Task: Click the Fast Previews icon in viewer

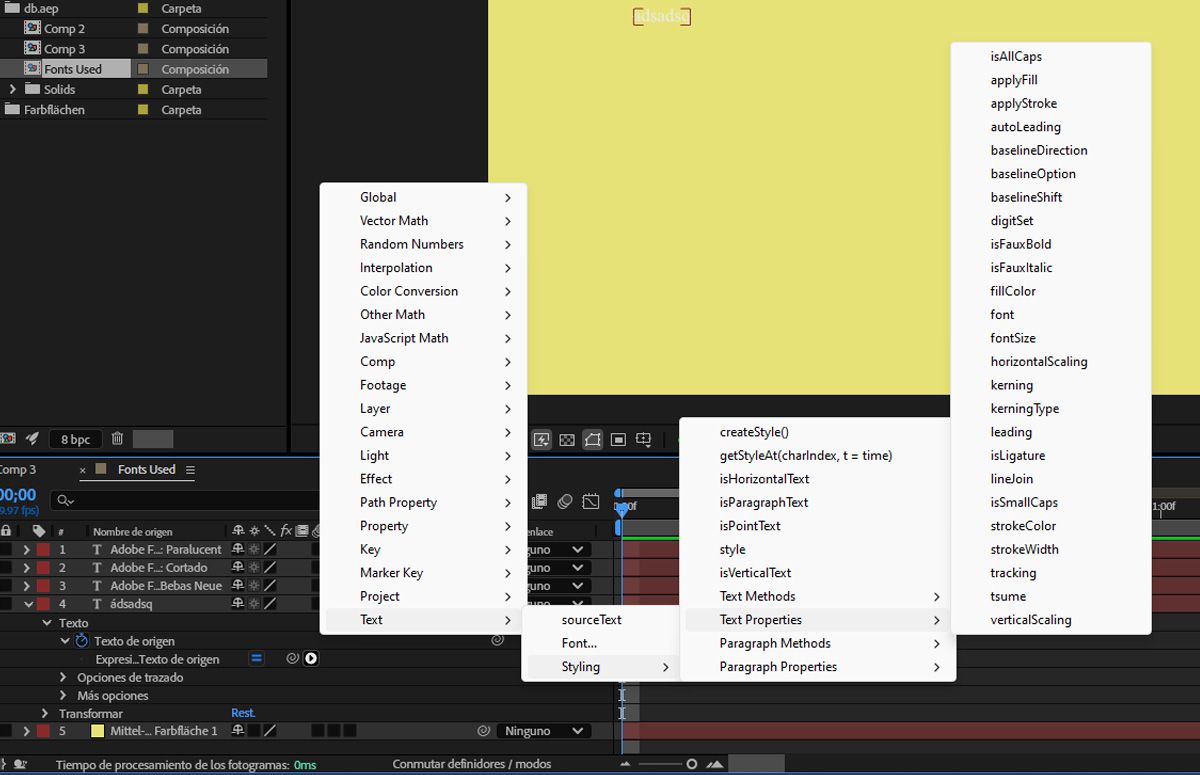Action: (542, 440)
